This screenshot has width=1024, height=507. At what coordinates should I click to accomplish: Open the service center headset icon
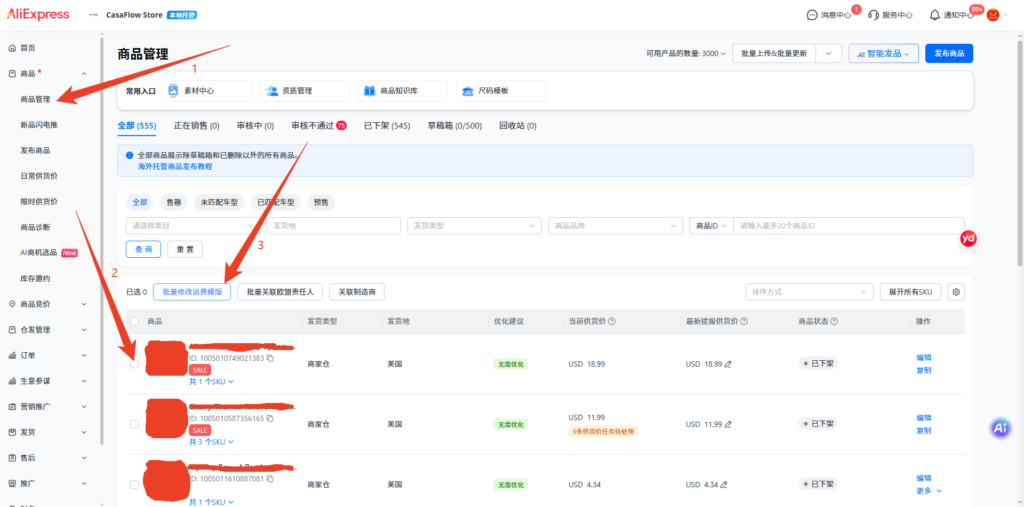873,14
